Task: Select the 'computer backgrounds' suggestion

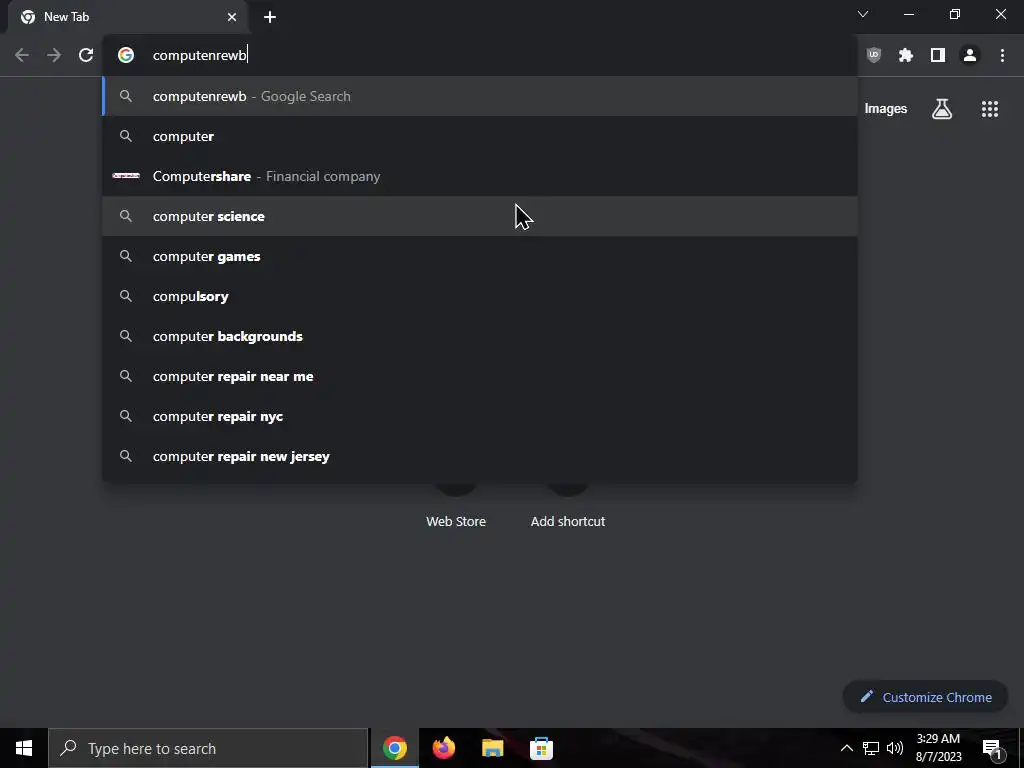Action: click(x=480, y=336)
